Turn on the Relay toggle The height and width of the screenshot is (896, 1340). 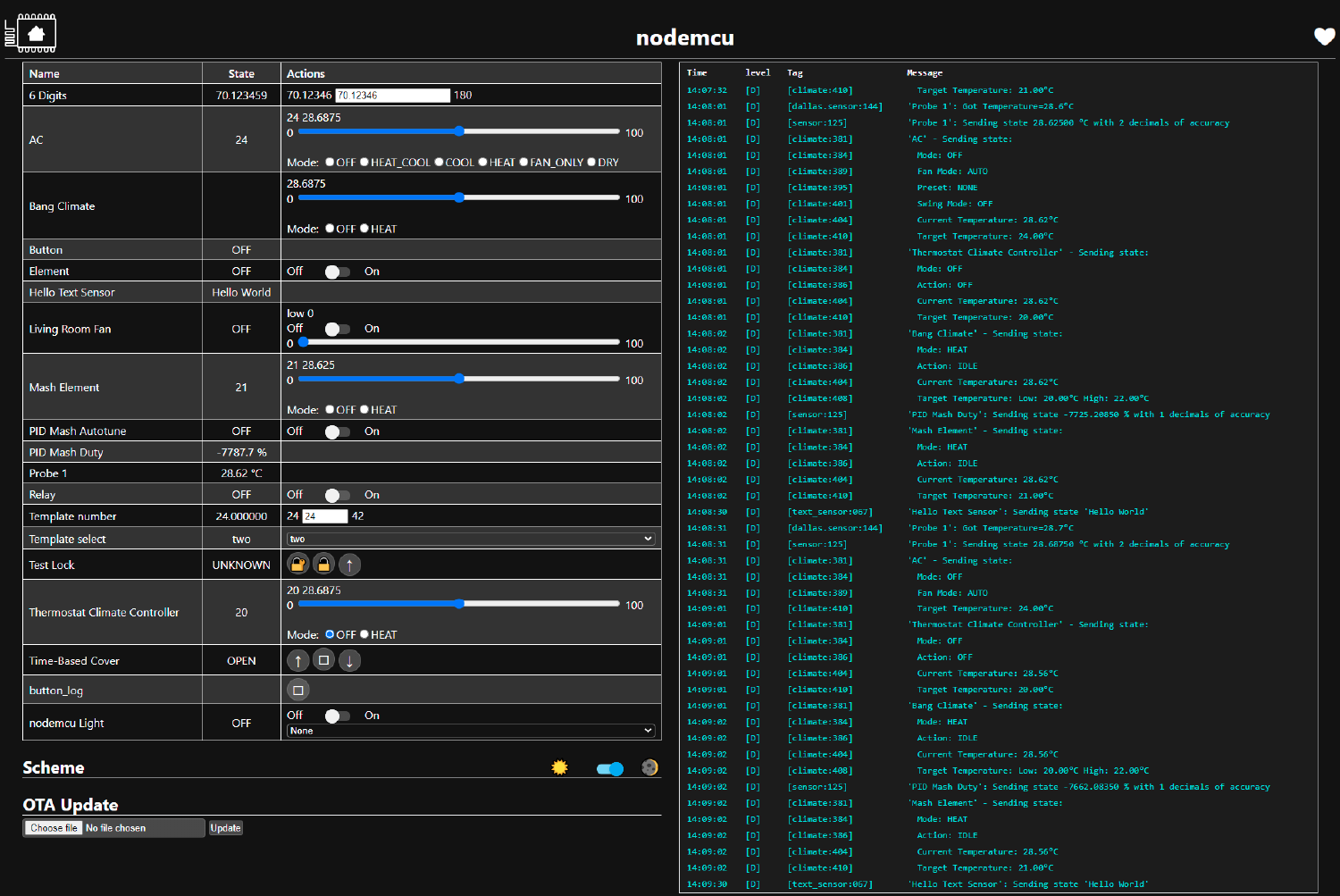[x=337, y=494]
